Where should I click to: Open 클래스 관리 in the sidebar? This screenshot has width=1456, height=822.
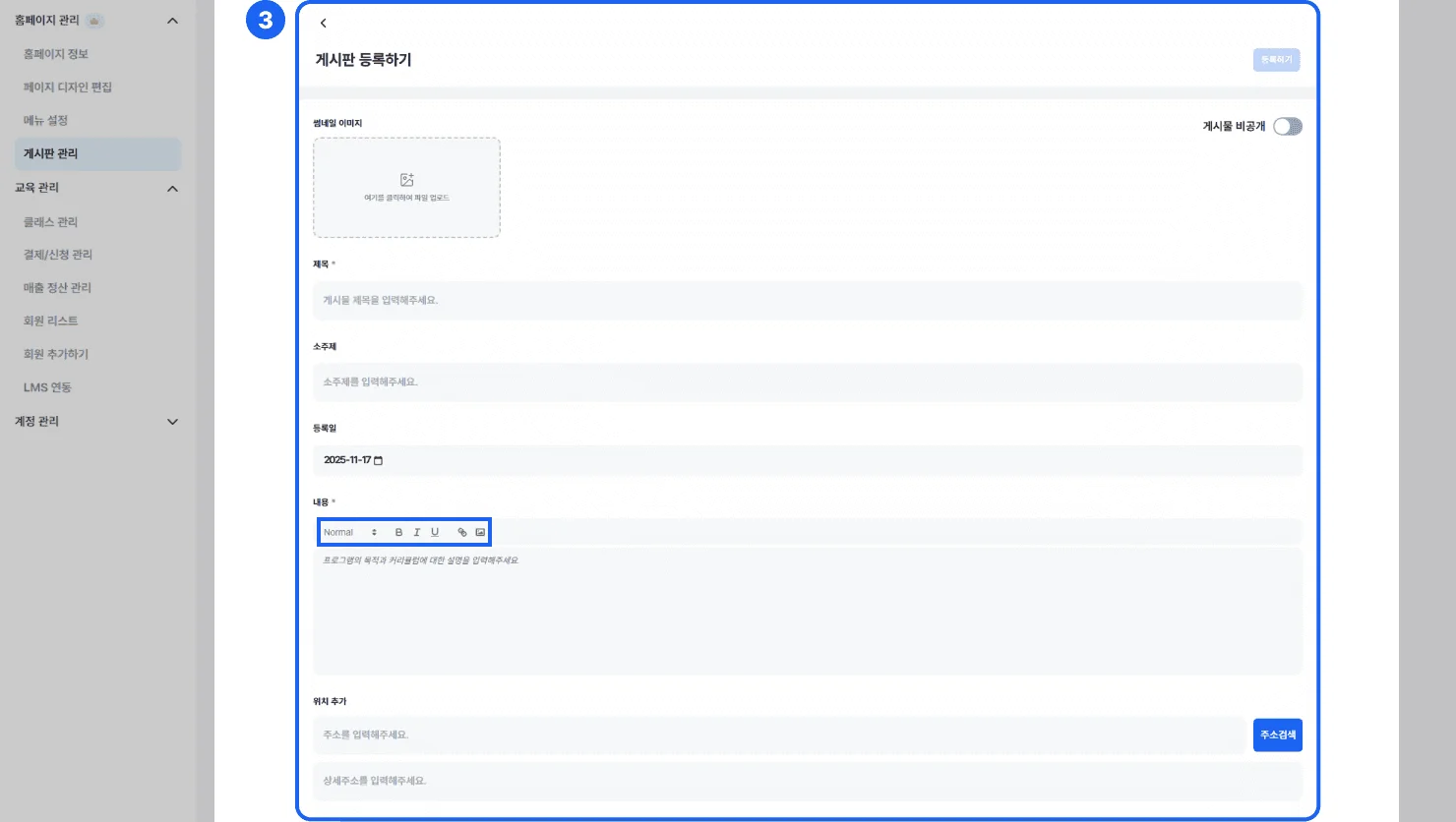pos(51,222)
